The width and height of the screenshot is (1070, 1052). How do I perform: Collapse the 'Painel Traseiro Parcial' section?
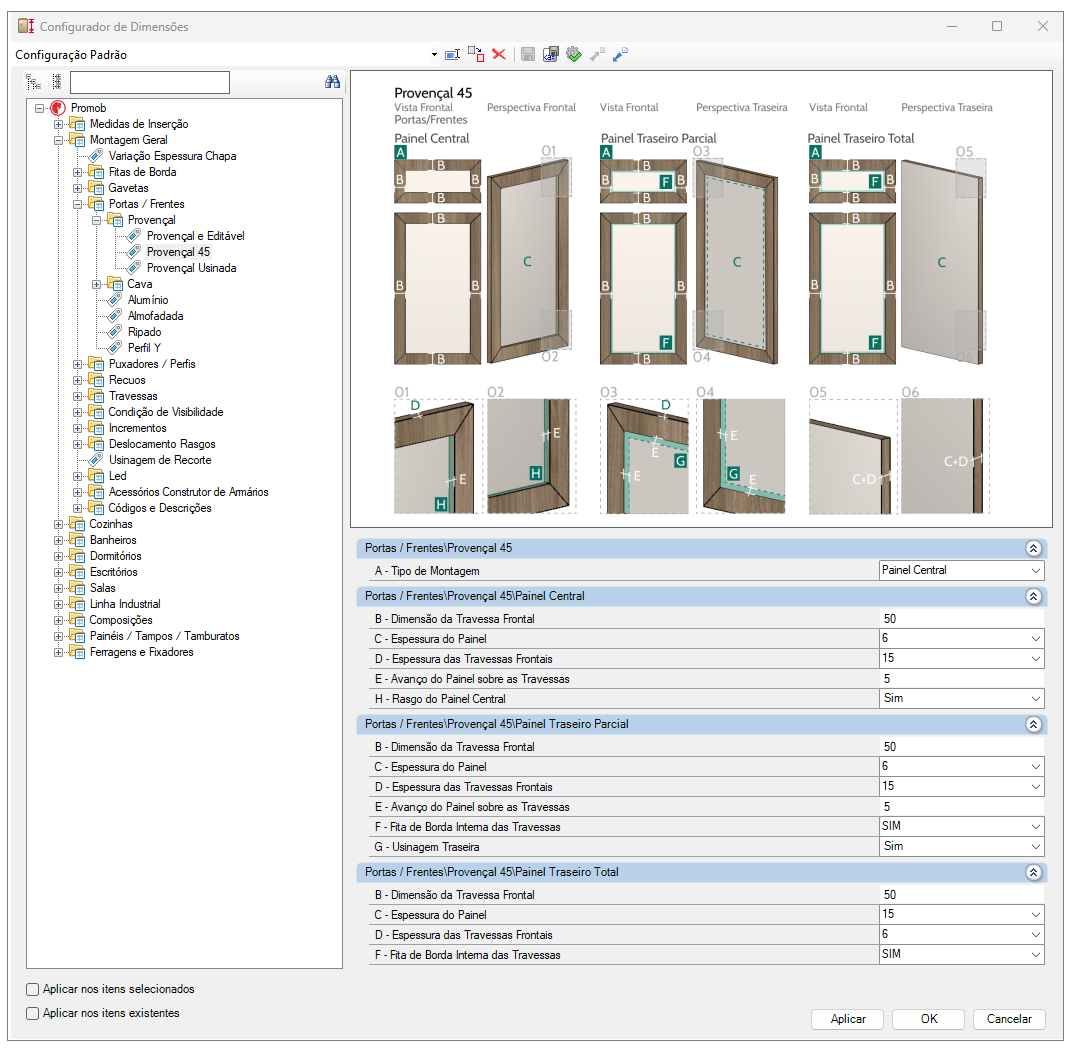[1033, 724]
